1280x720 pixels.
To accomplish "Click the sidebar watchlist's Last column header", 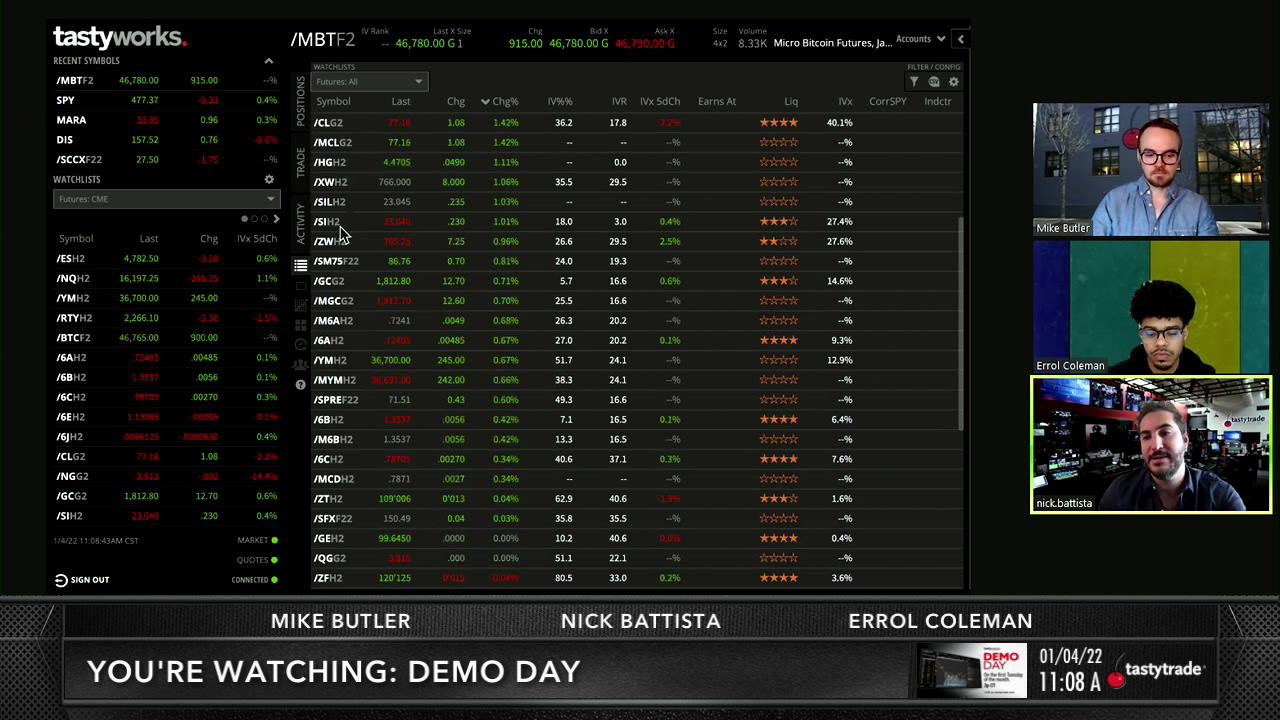I will [149, 239].
